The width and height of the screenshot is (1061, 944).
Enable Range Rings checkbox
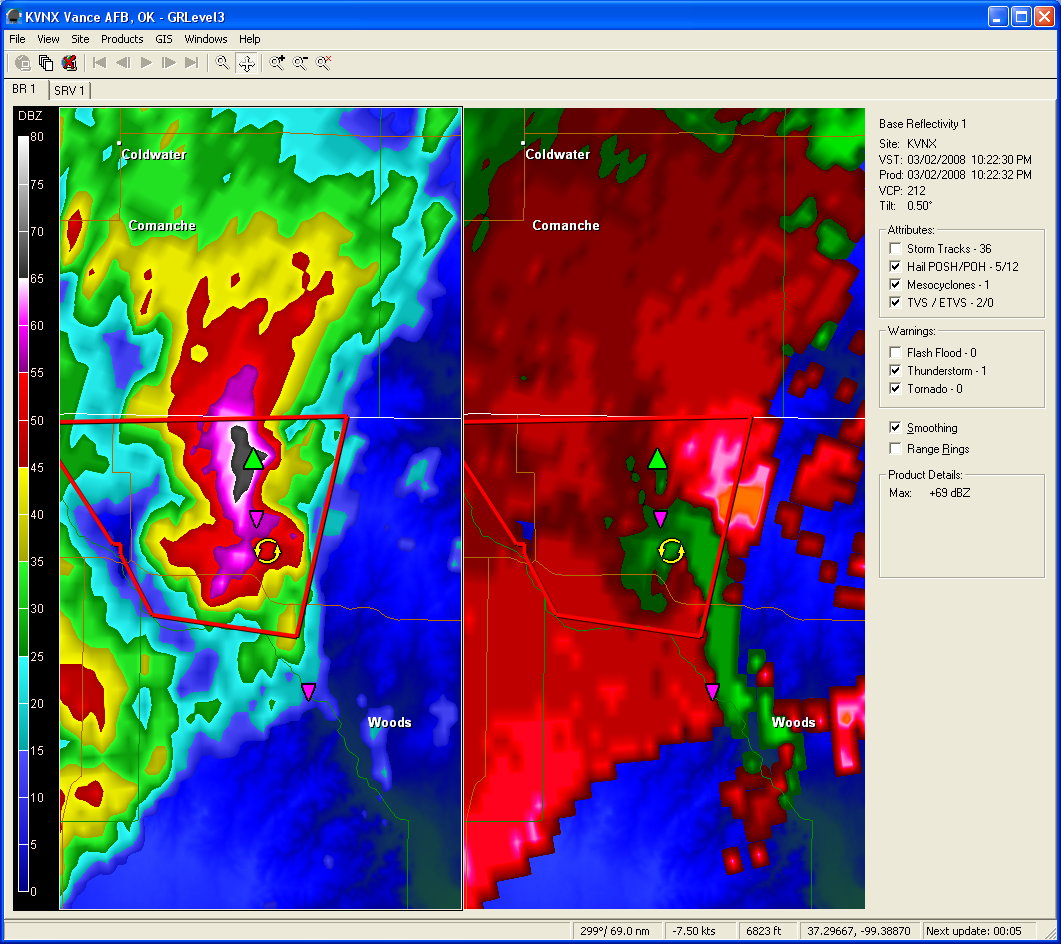click(895, 449)
